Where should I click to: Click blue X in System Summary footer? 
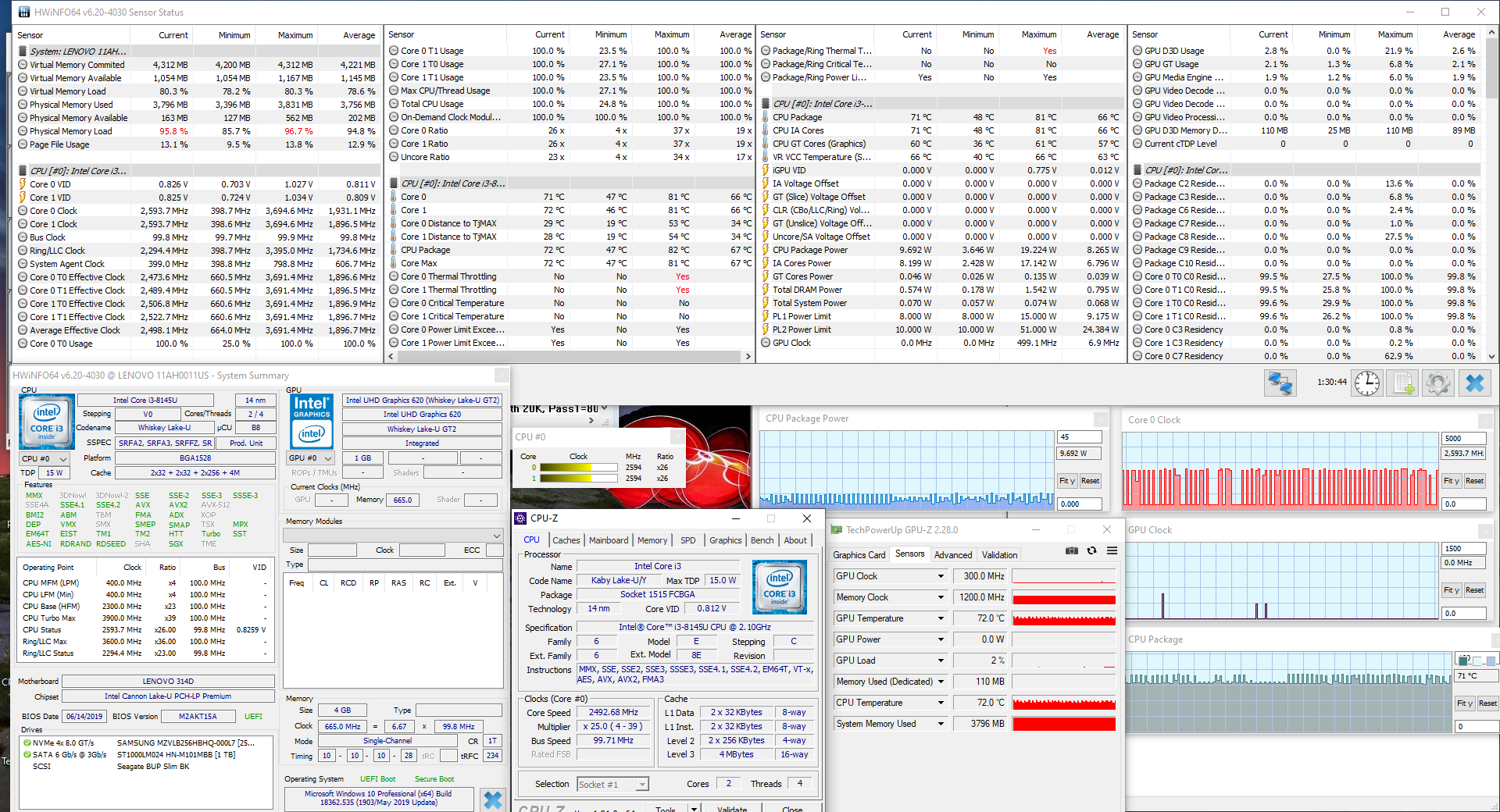coord(493,800)
